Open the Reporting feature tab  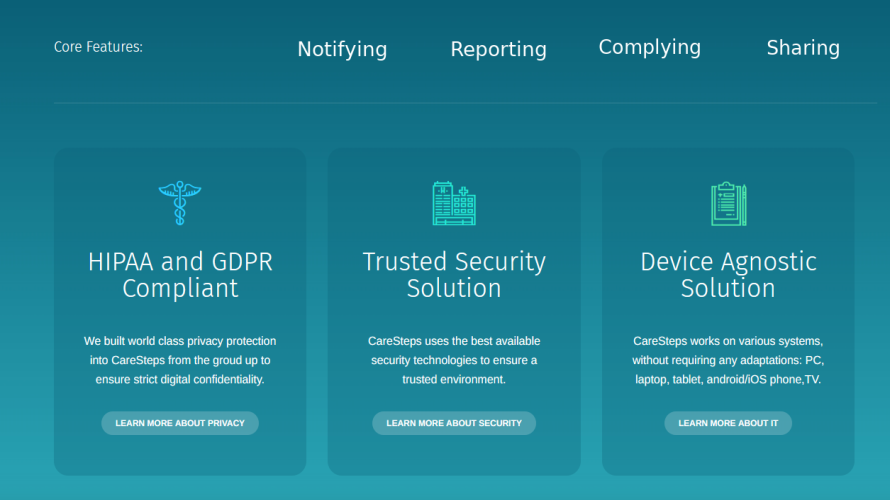click(498, 49)
